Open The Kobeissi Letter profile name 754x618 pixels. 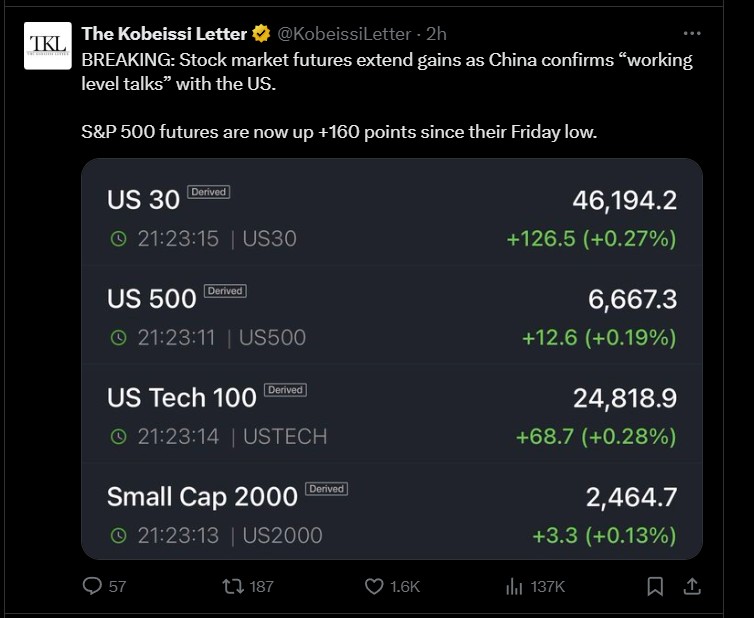coord(165,34)
